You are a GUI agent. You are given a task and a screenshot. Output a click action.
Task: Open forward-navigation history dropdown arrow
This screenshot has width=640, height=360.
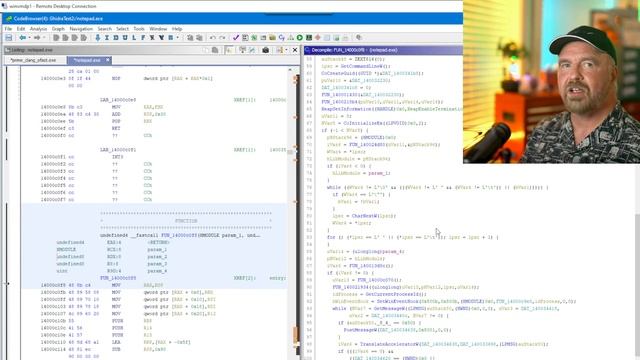pos(44,38)
